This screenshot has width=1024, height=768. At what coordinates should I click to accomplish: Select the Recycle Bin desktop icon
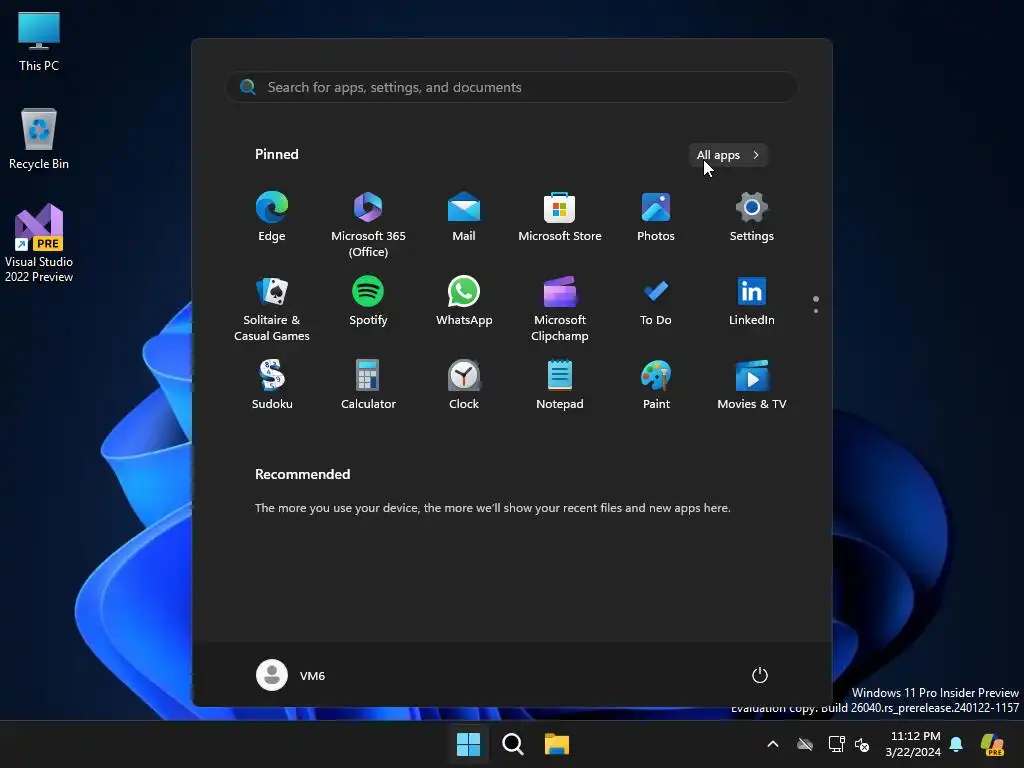(39, 139)
